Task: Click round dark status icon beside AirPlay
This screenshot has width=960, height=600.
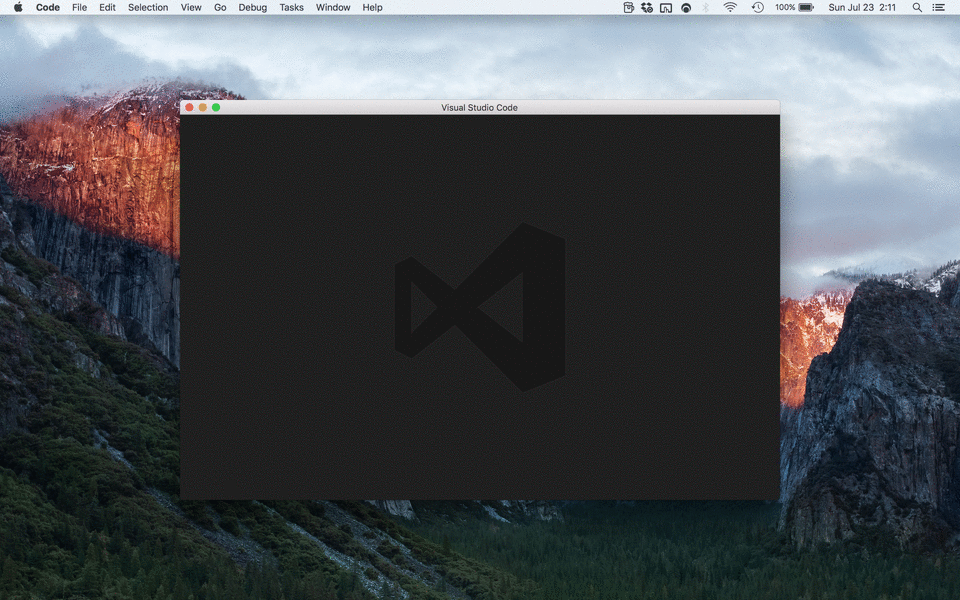Action: 686,7
